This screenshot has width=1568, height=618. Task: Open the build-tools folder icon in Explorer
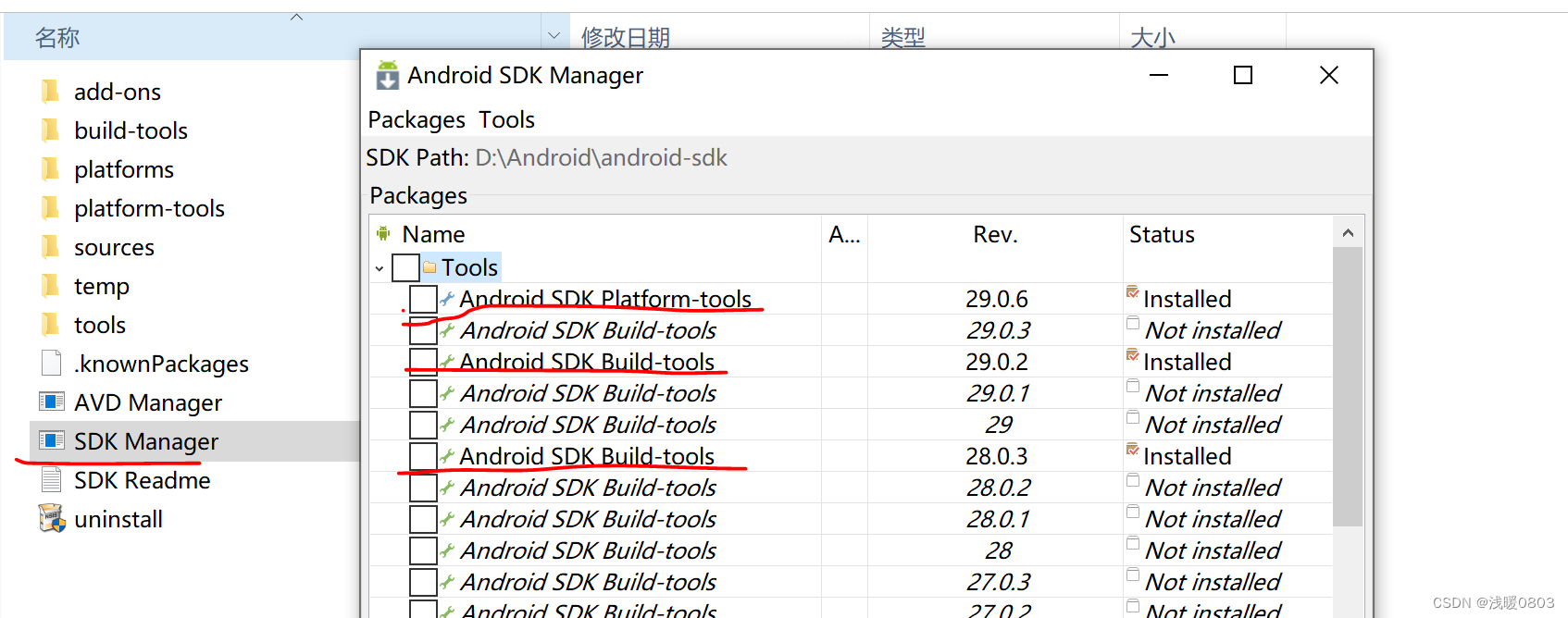tap(51, 130)
